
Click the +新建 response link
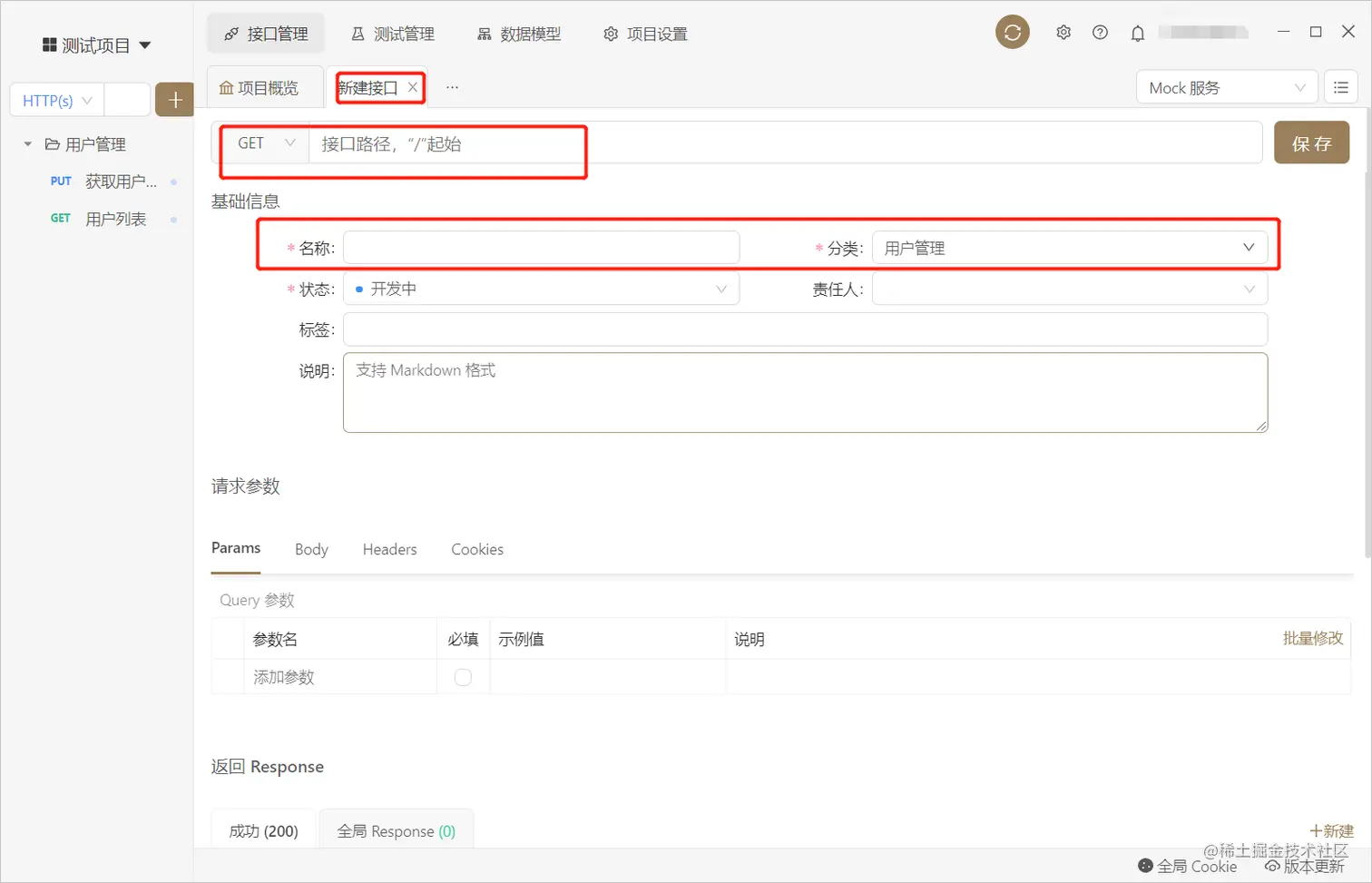[1331, 830]
